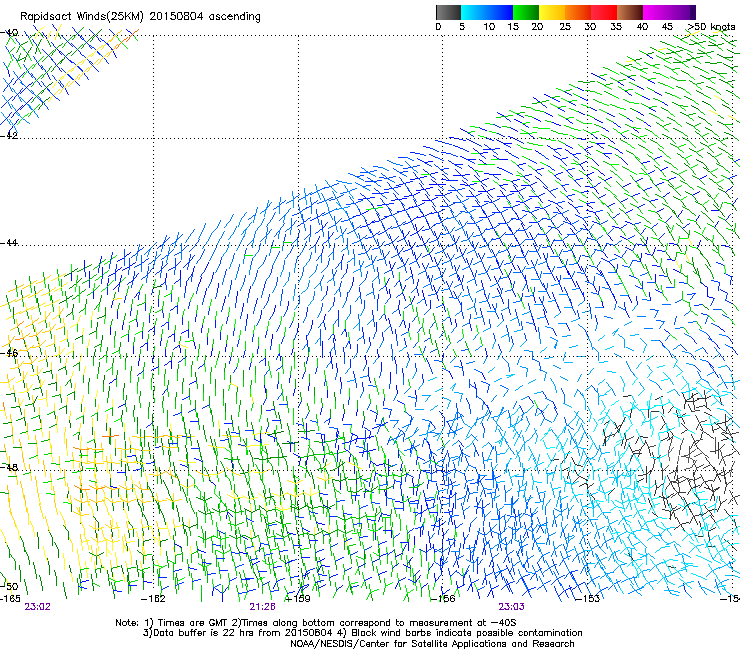Click the '-42' latitude label

click(x=9, y=135)
